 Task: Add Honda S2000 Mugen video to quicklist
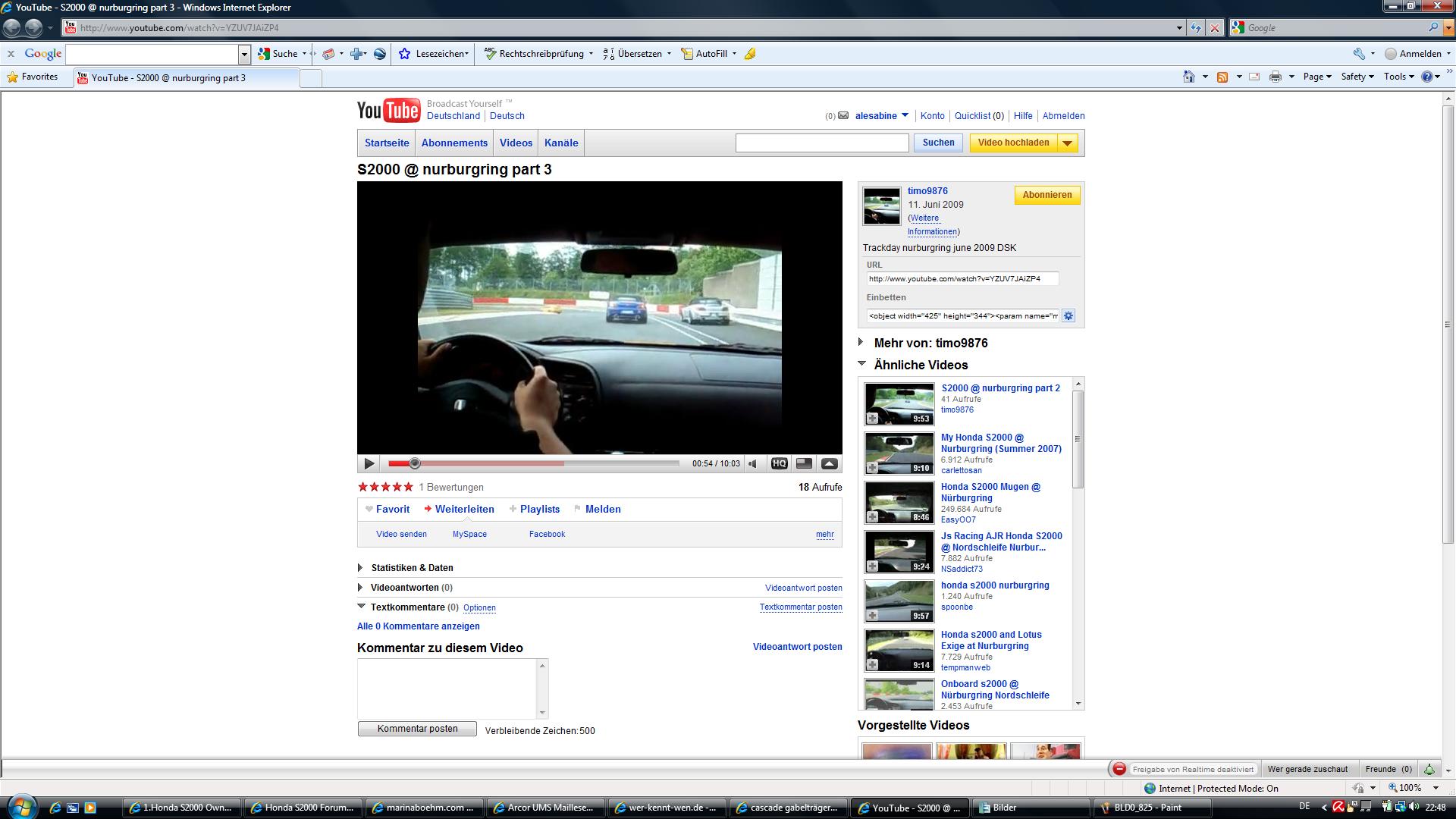tap(873, 517)
